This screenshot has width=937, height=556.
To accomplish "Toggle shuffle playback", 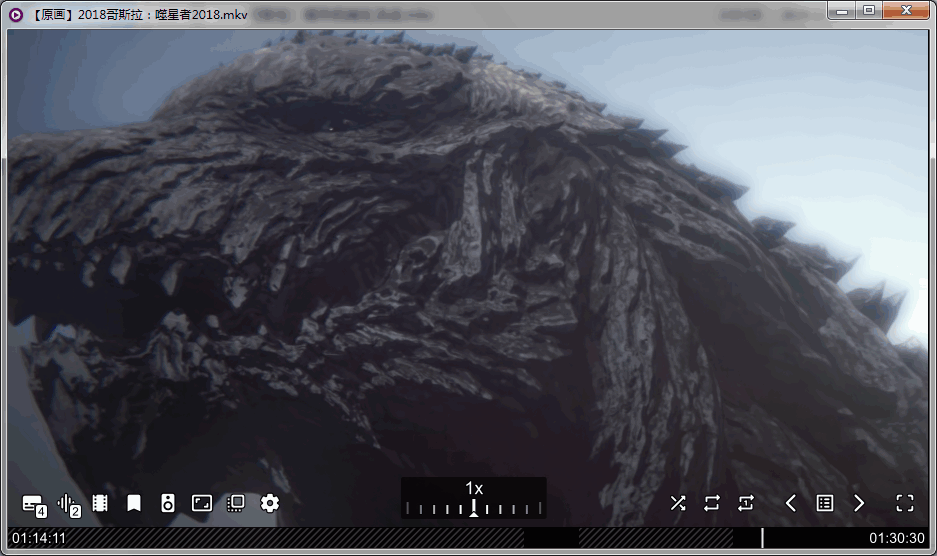I will tap(678, 503).
